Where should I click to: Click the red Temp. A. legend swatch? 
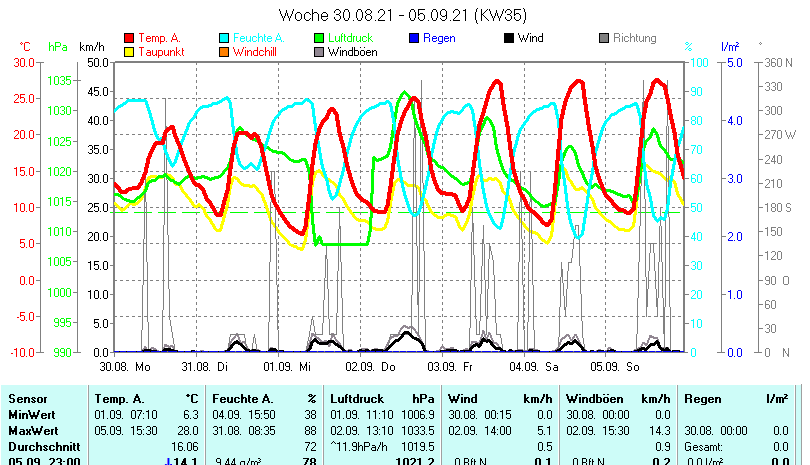coord(129,39)
